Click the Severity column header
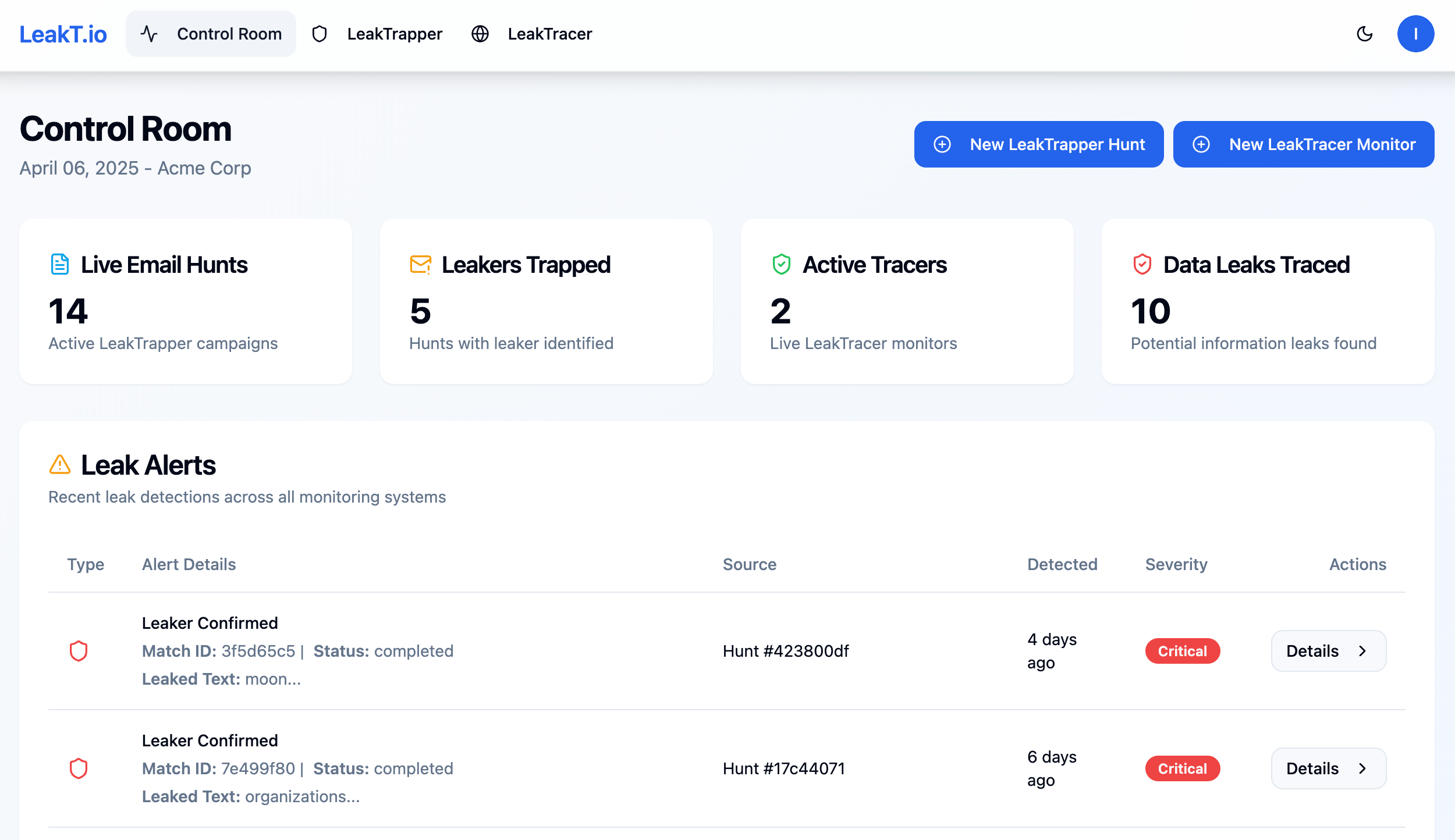 point(1176,564)
